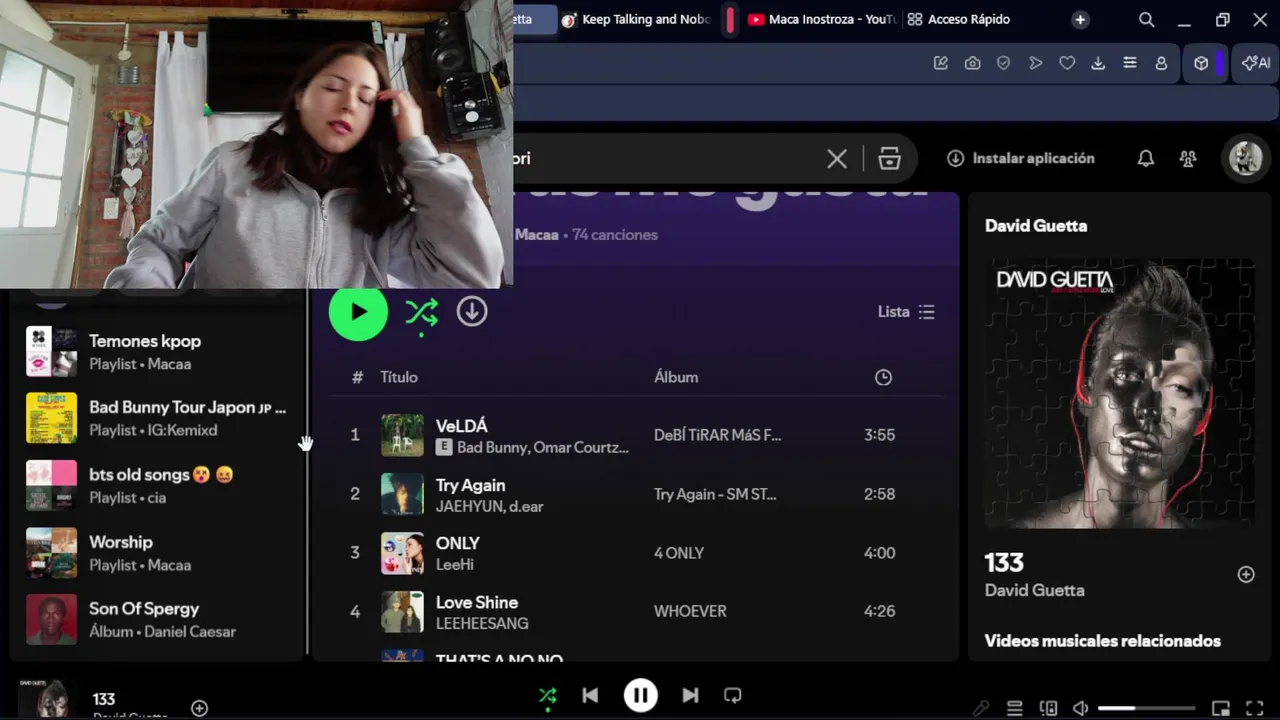
Task: Skip to the previous track
Action: click(x=590, y=695)
